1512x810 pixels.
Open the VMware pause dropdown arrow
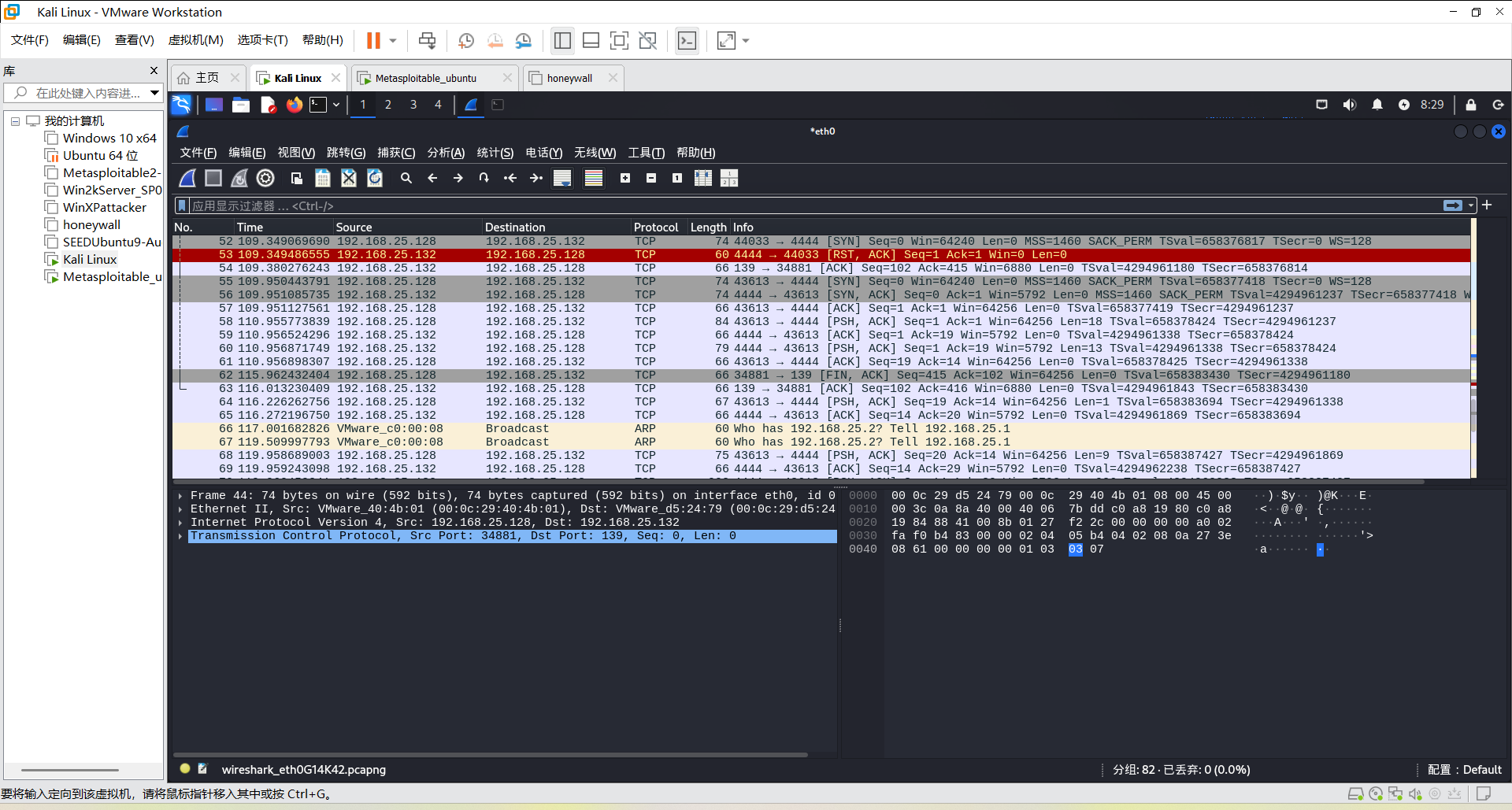pyautogui.click(x=393, y=40)
